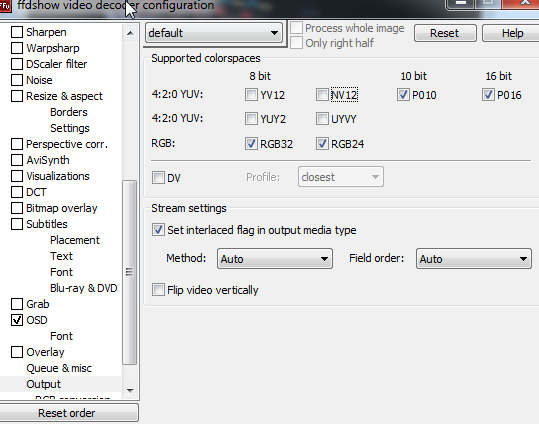This screenshot has width=539, height=424.
Task: Click the Reset button
Action: click(x=445, y=33)
